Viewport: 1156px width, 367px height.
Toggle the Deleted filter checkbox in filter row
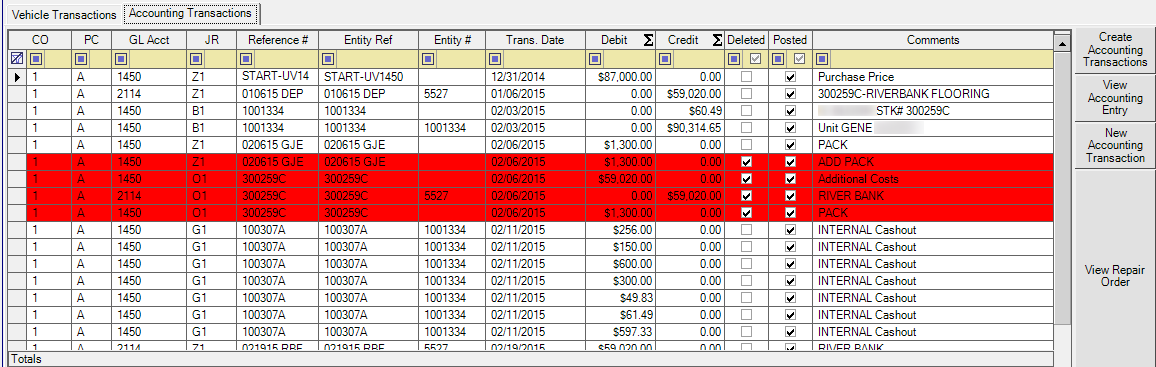[x=756, y=59]
